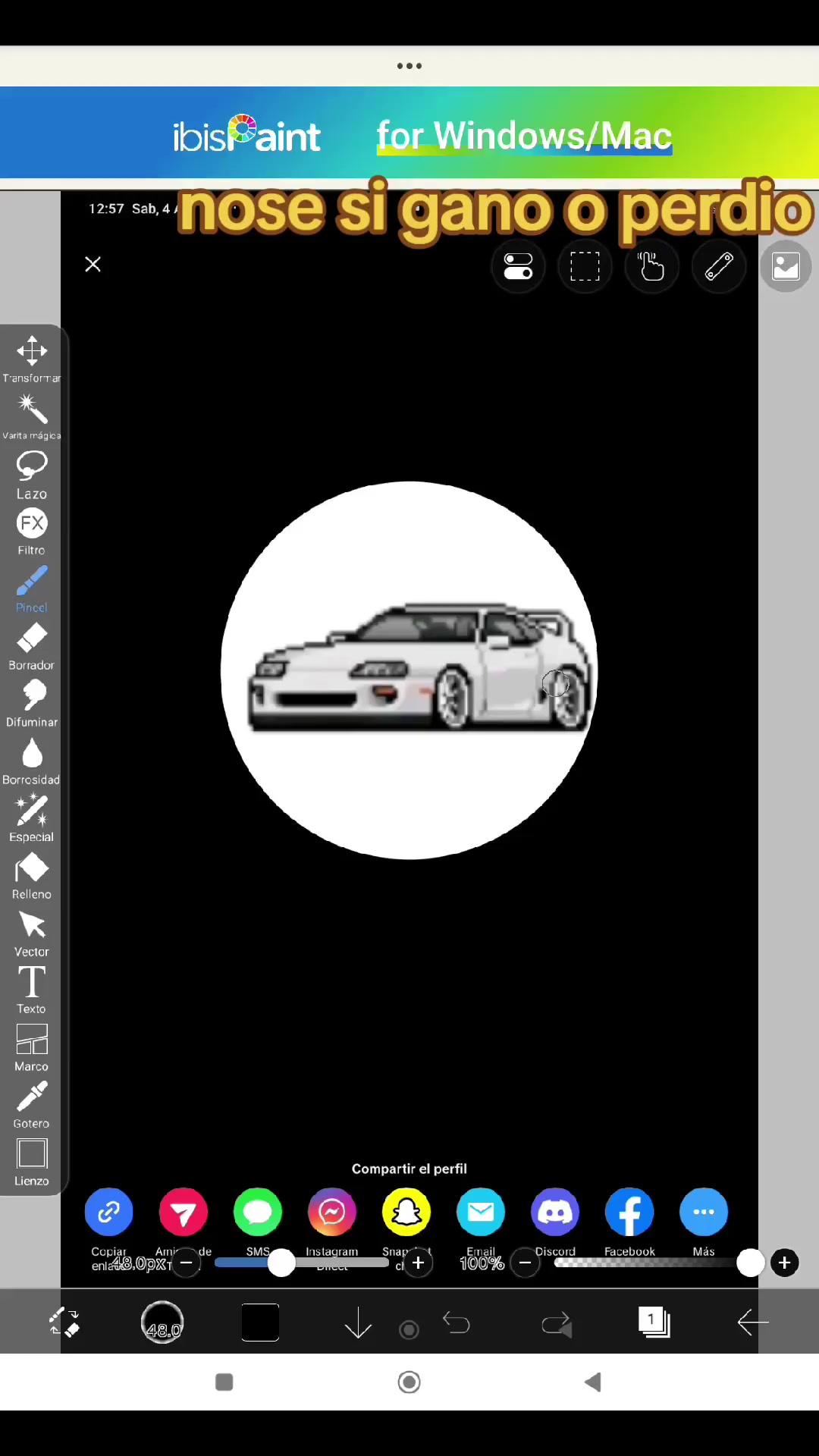Pick the Difuminar smudge tool
The width and height of the screenshot is (819, 1456).
tap(32, 704)
